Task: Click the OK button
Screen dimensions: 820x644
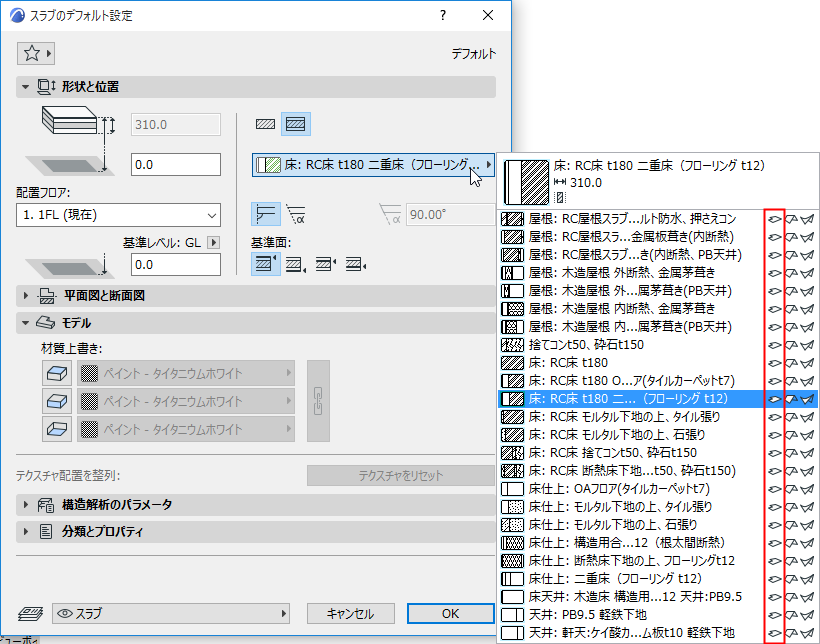Action: pos(450,613)
